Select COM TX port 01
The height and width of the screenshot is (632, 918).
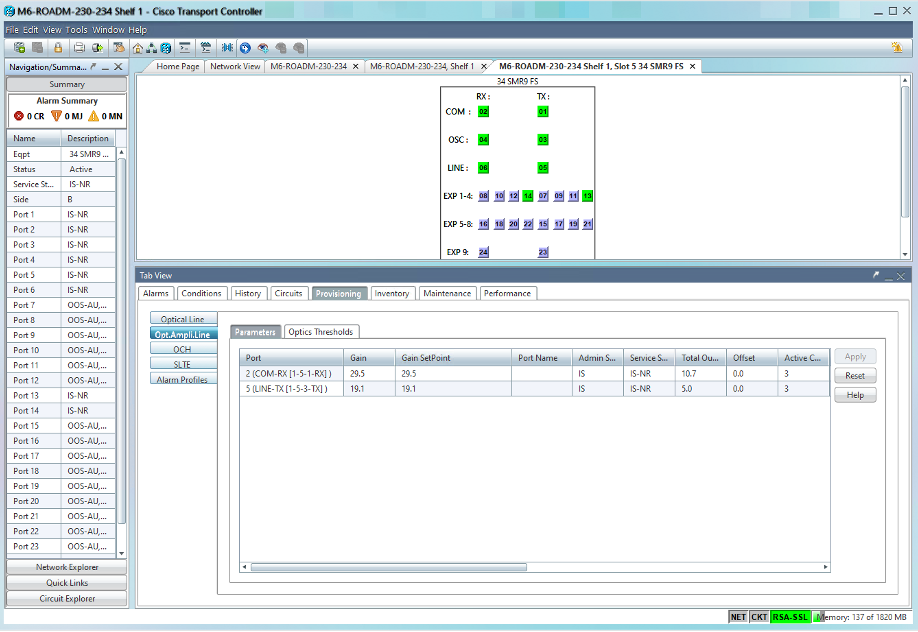(543, 111)
